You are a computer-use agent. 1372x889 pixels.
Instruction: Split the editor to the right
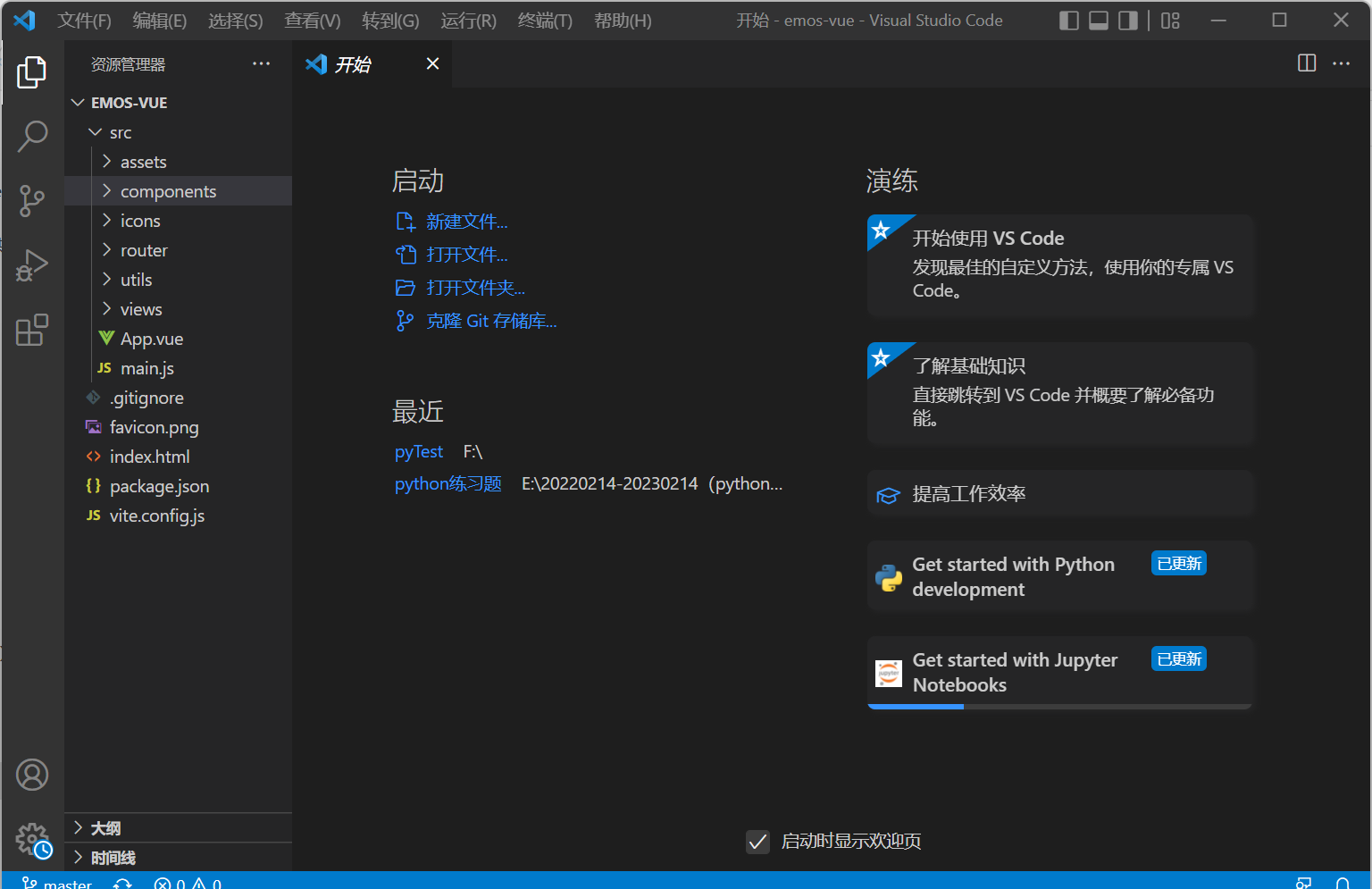(1307, 63)
